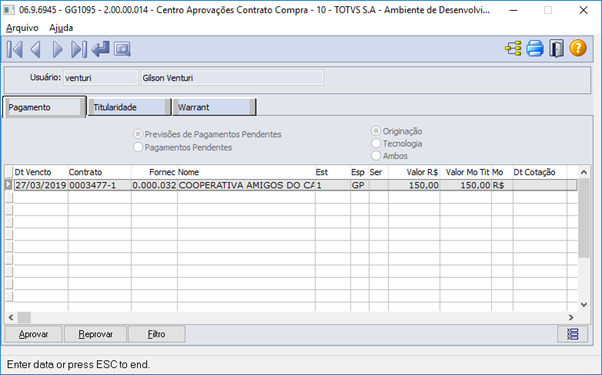
Task: Click the Fornec column header
Action: coord(154,172)
